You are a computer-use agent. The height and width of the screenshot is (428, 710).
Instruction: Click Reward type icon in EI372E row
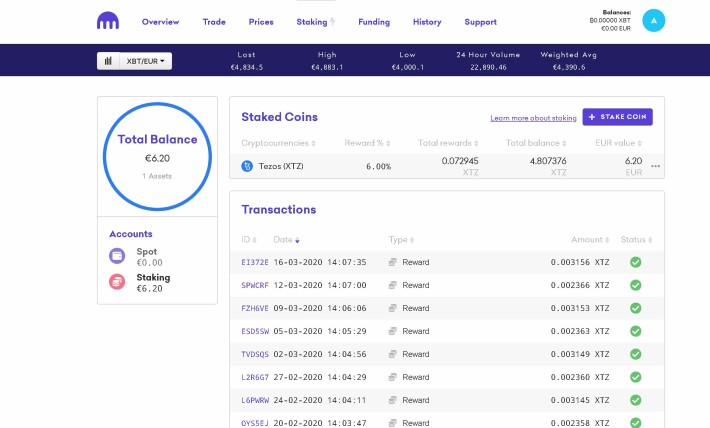click(393, 262)
